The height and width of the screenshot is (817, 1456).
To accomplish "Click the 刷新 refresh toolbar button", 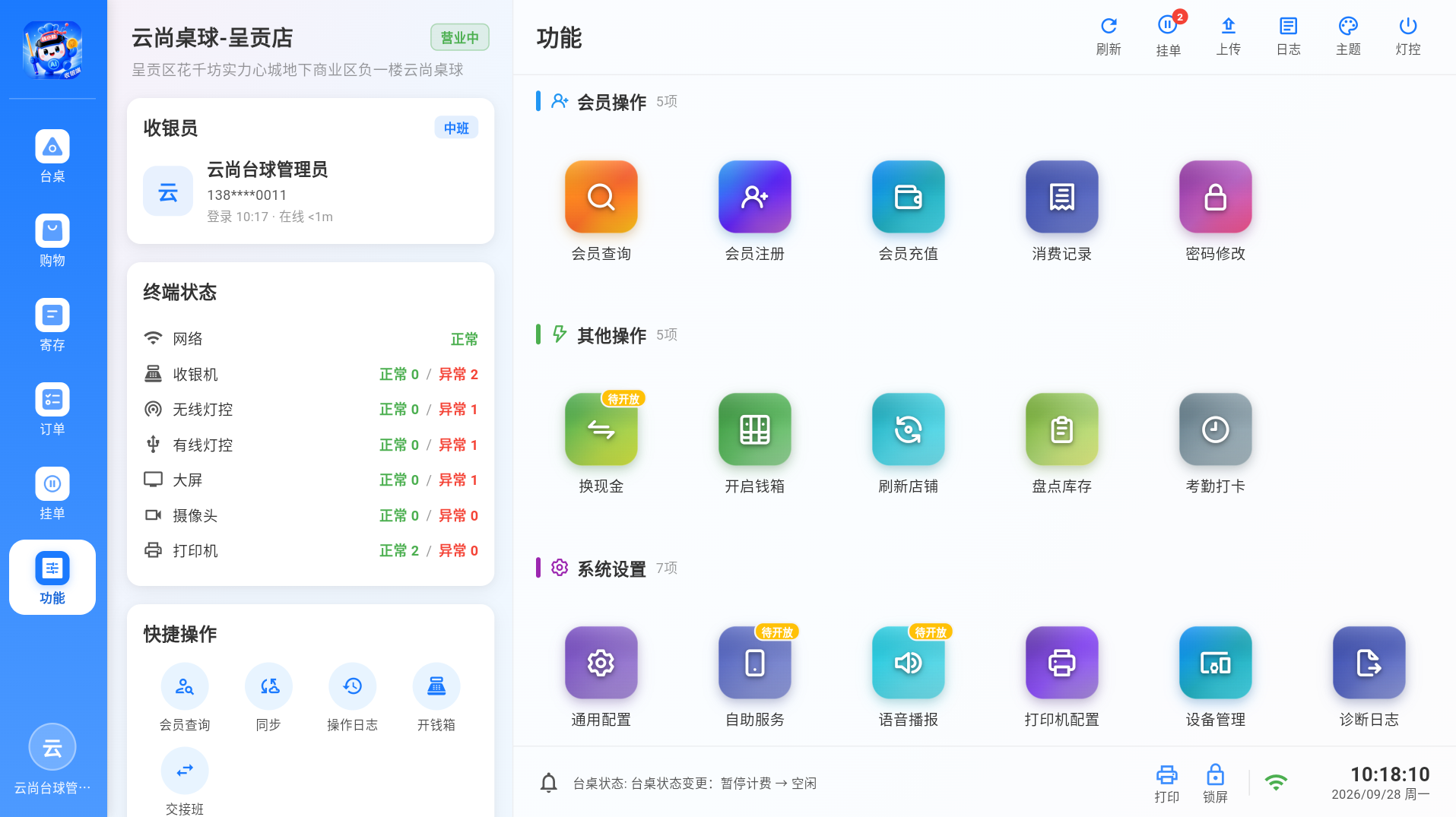I will pyautogui.click(x=1109, y=36).
